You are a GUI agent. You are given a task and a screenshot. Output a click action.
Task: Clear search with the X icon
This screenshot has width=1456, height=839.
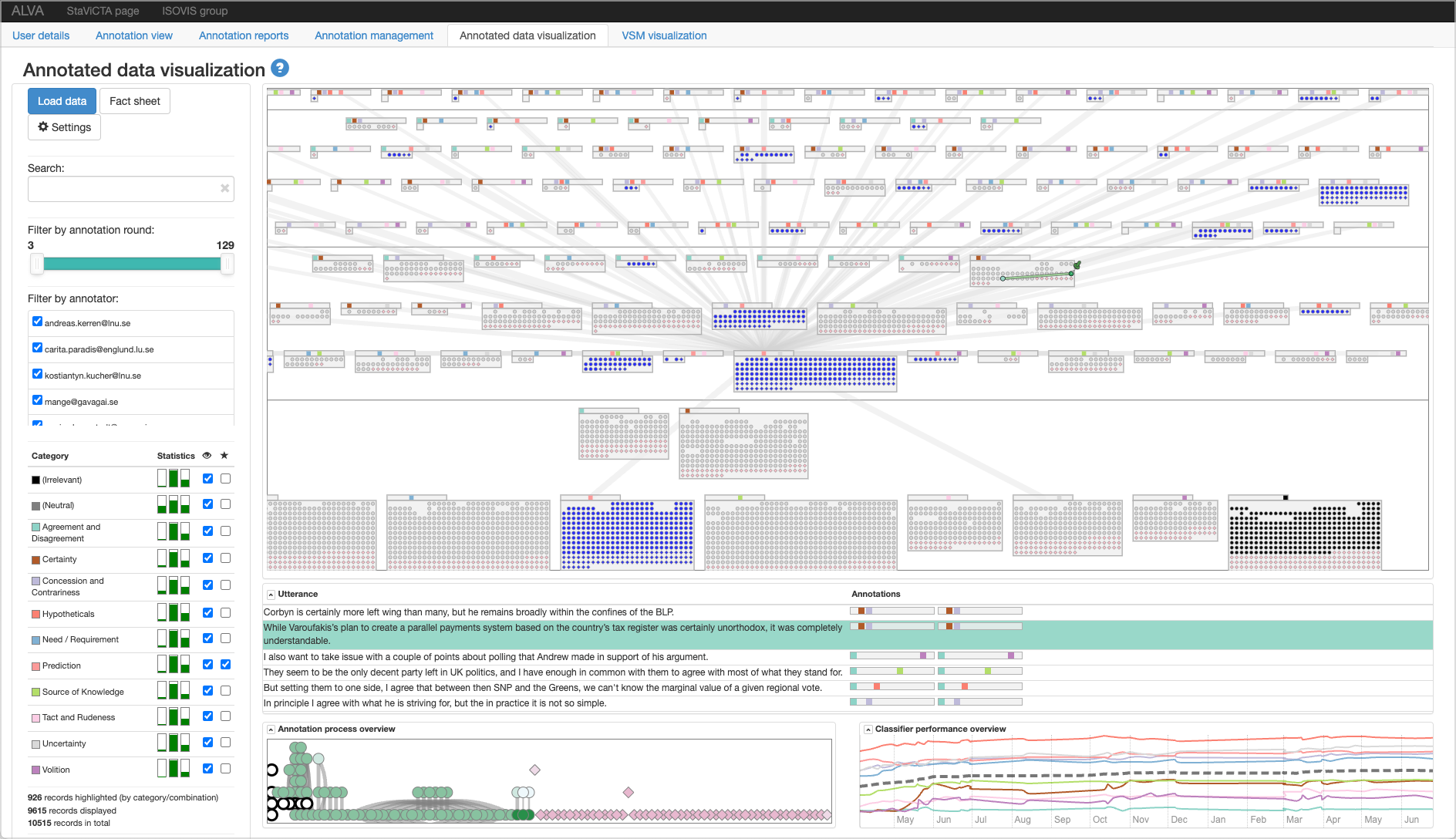point(224,188)
